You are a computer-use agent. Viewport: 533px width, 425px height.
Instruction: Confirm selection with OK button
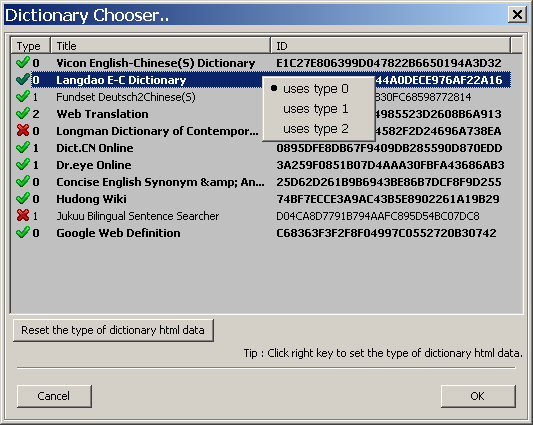point(478,396)
